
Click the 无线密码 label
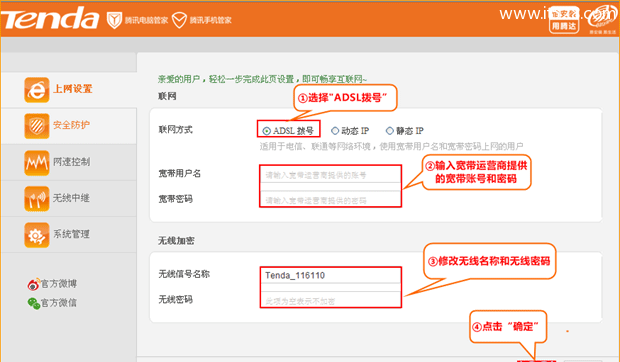pyautogui.click(x=176, y=300)
